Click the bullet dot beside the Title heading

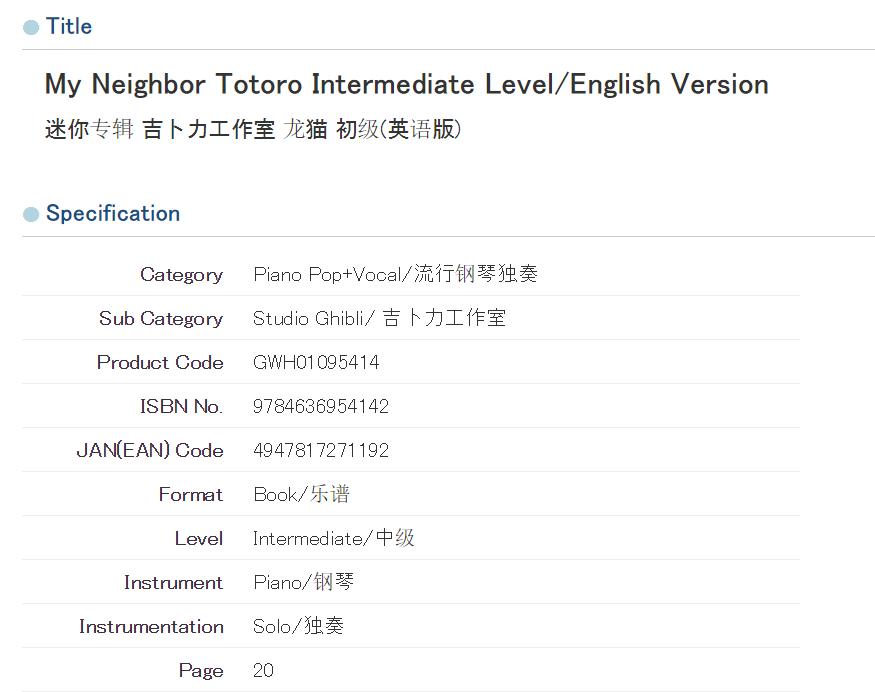click(x=31, y=27)
